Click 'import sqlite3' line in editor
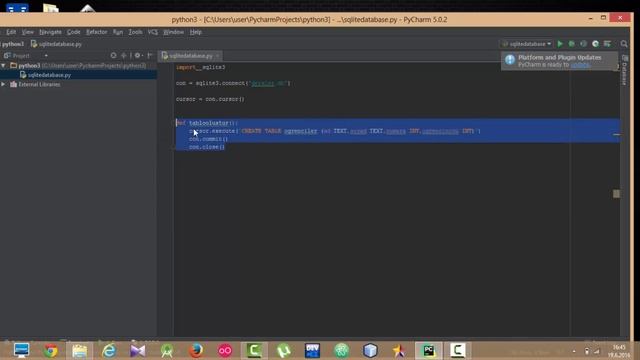The width and height of the screenshot is (640, 360). coord(200,67)
